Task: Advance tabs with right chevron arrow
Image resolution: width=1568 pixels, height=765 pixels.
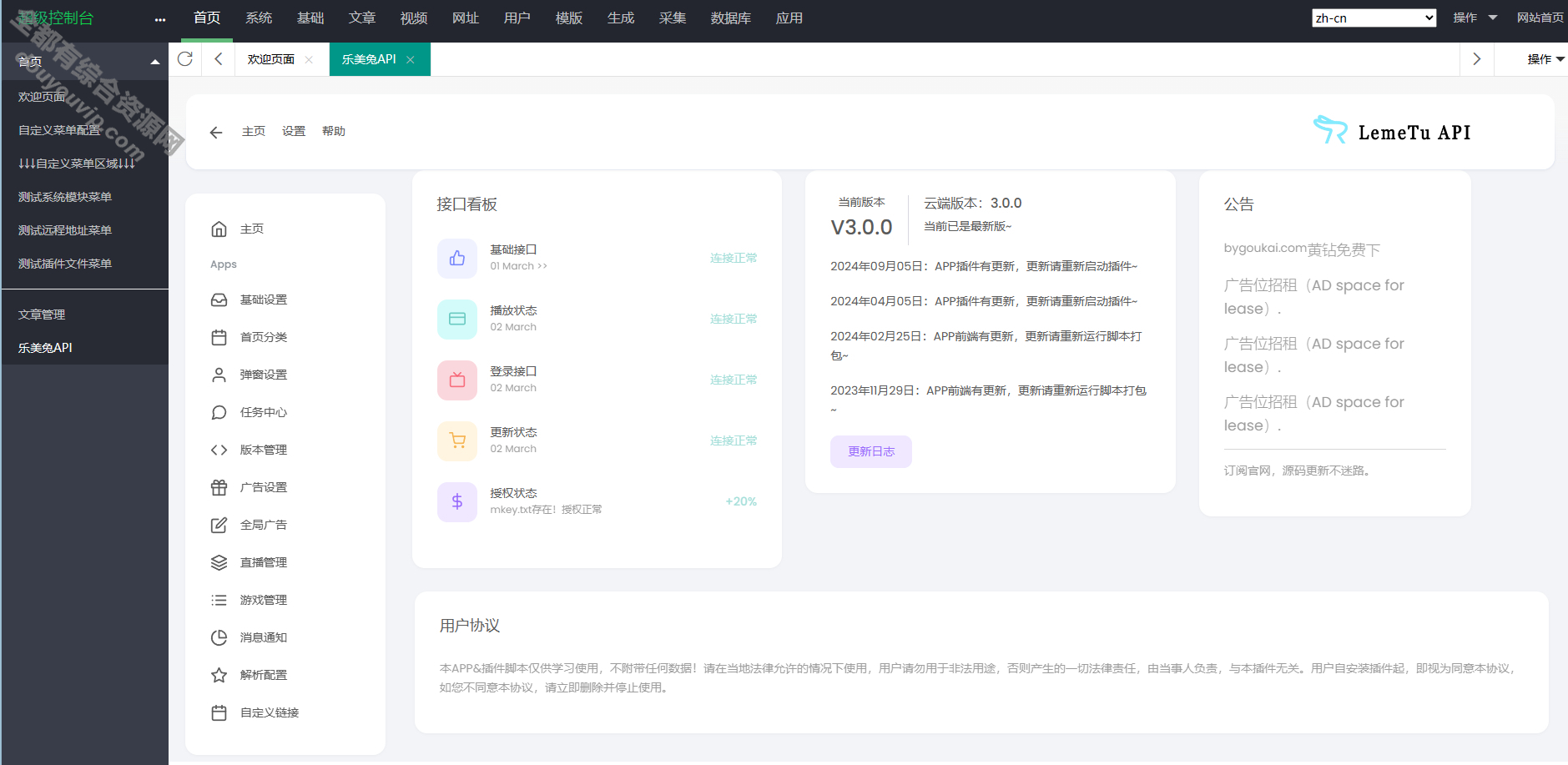Action: (x=1476, y=58)
